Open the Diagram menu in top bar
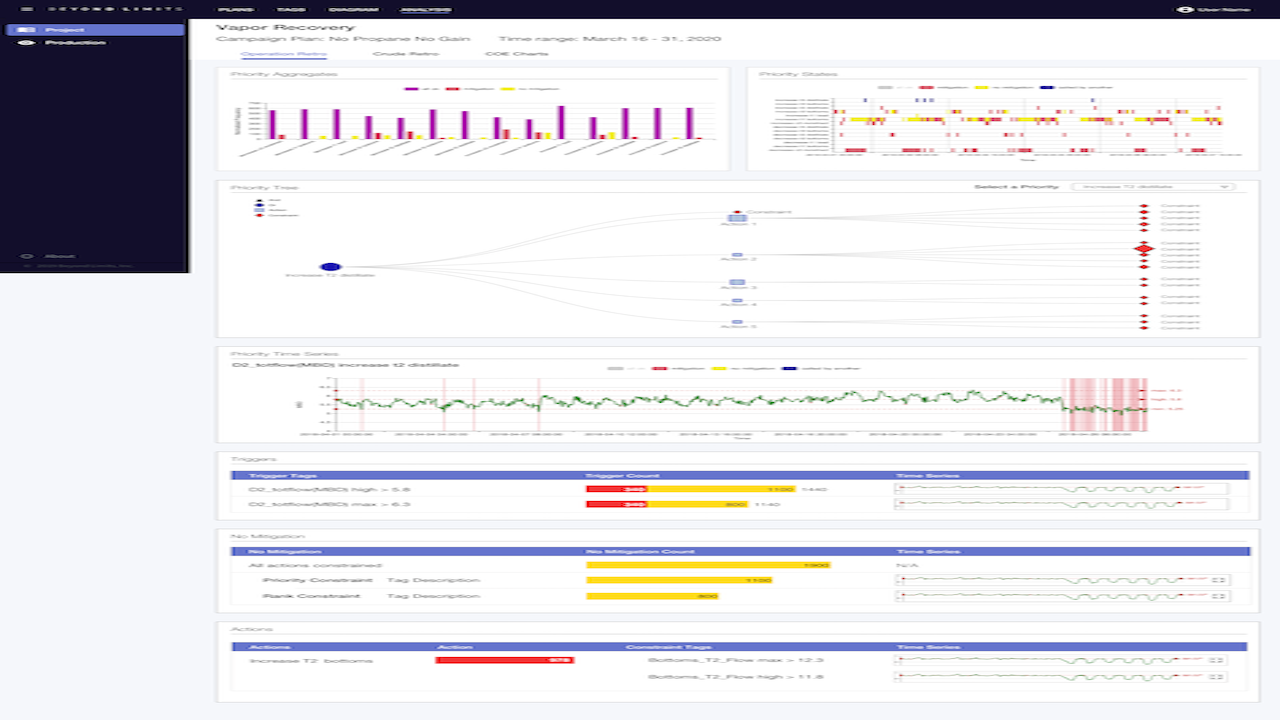The width and height of the screenshot is (1280, 720). (353, 9)
